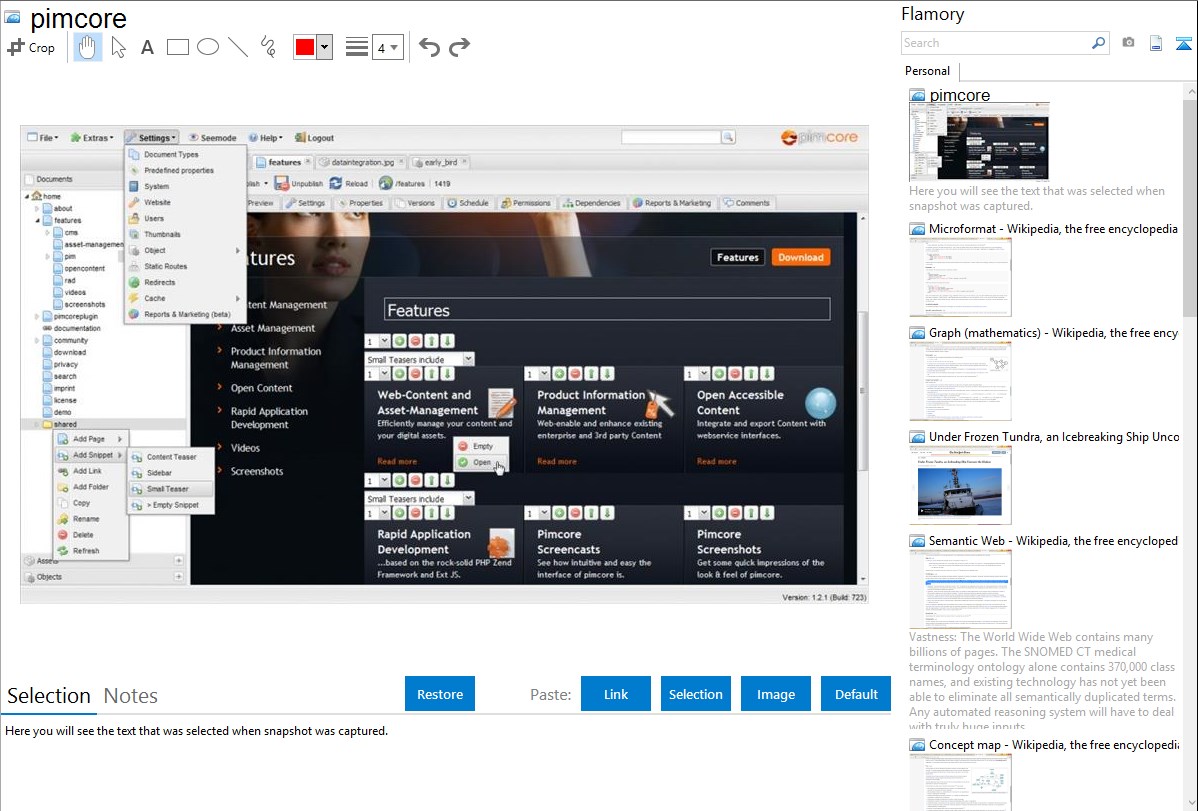Open the Concept map snapshot title
1198x811 pixels.
point(1053,744)
